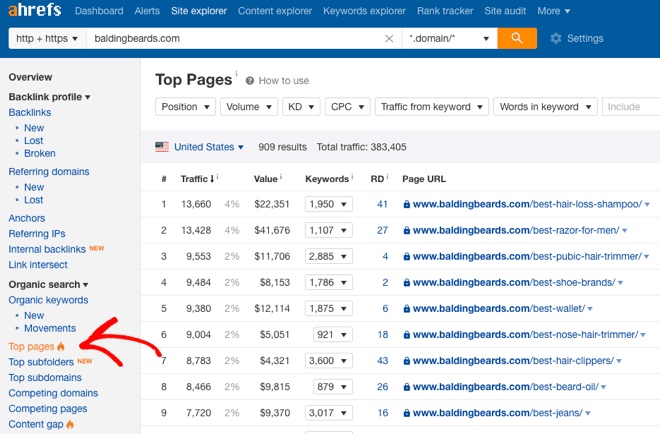
Task: Open the http + https protocol dropdown
Action: pos(47,38)
